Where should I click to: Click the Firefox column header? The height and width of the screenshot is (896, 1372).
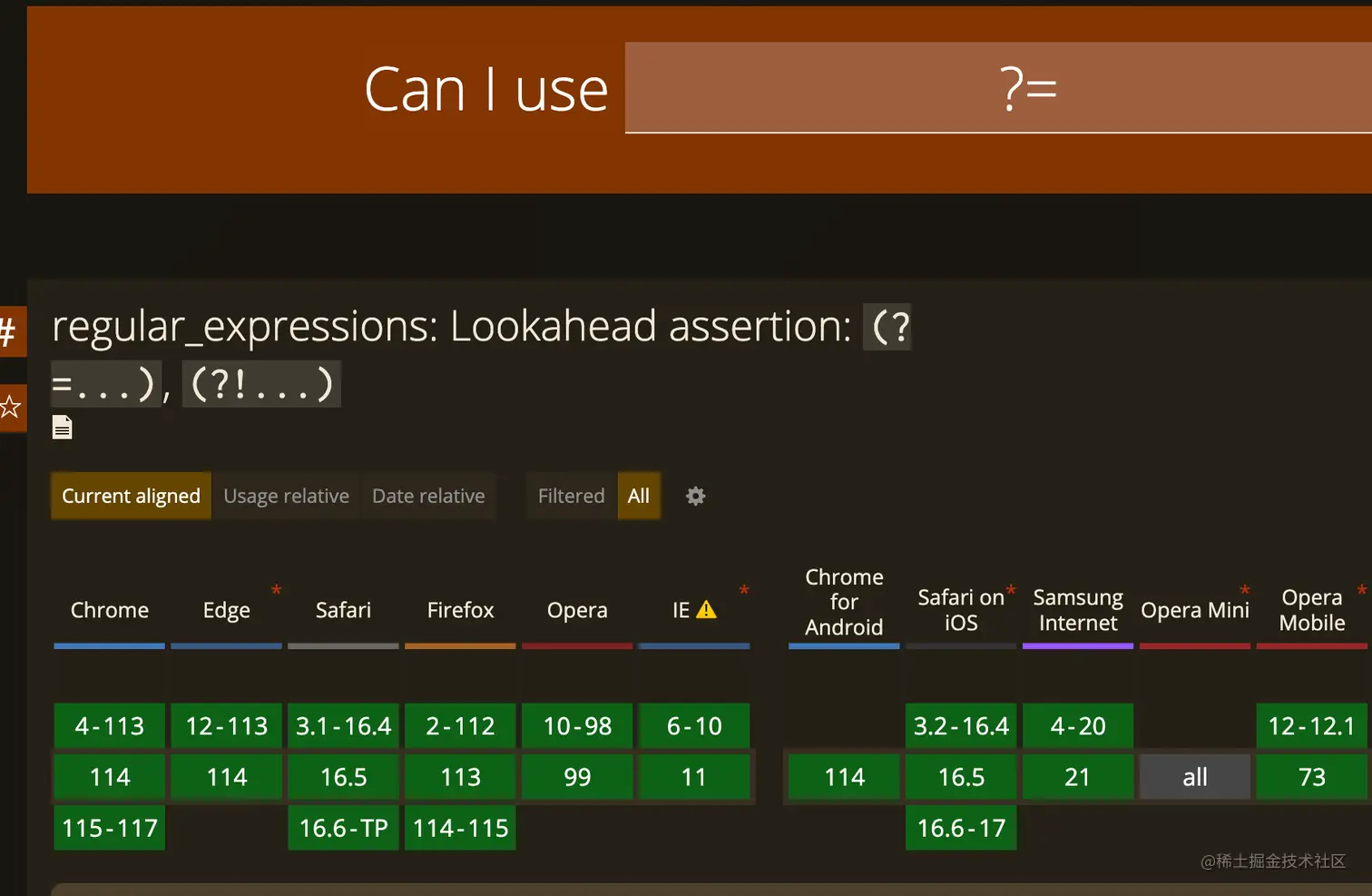click(x=460, y=610)
